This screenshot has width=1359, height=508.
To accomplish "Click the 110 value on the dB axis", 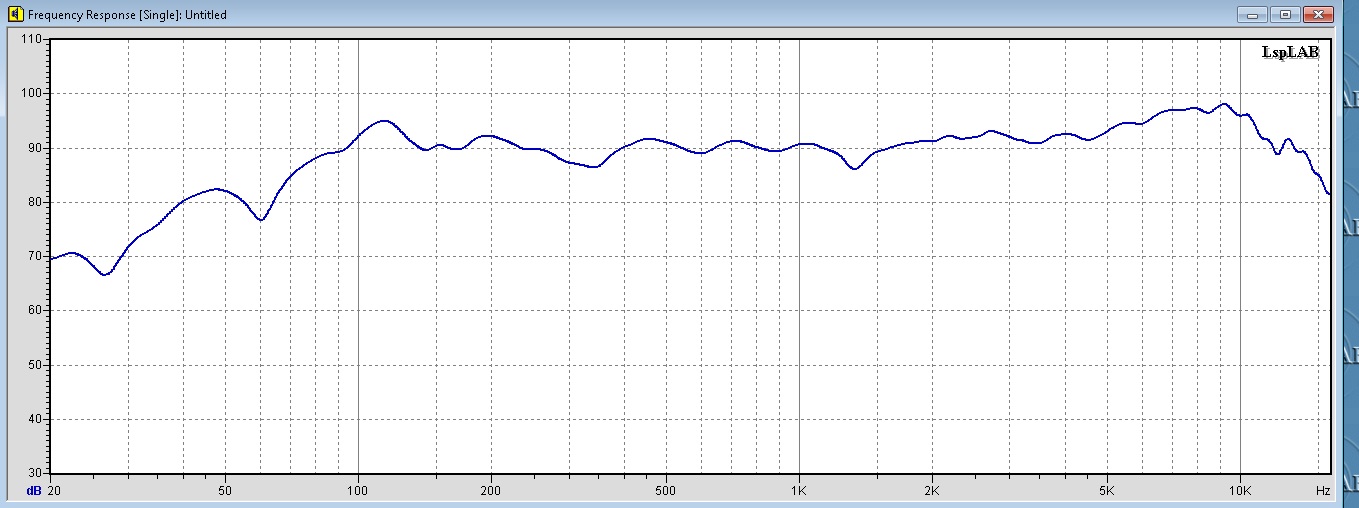I will pyautogui.click(x=31, y=39).
